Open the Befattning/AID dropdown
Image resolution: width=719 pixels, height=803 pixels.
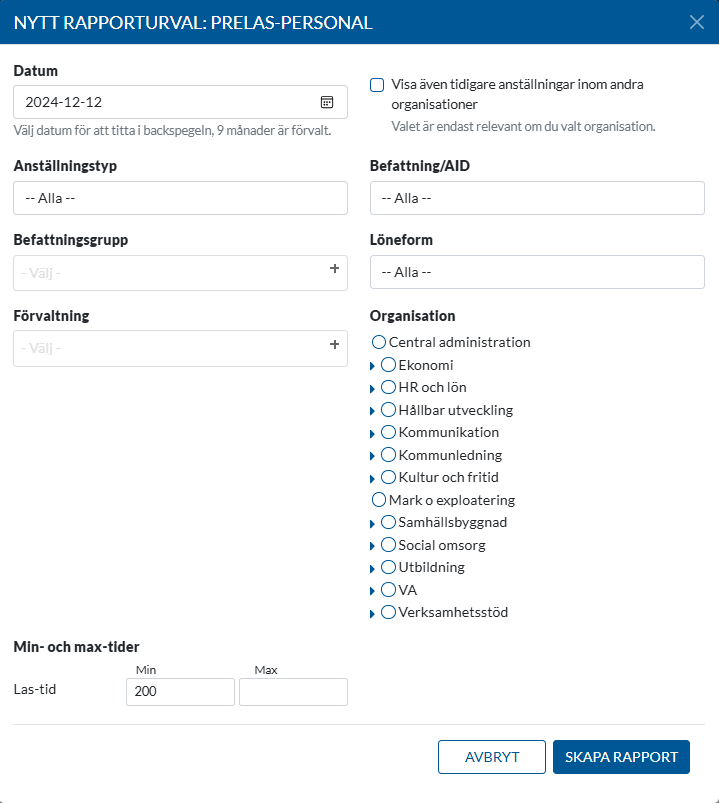[537, 198]
